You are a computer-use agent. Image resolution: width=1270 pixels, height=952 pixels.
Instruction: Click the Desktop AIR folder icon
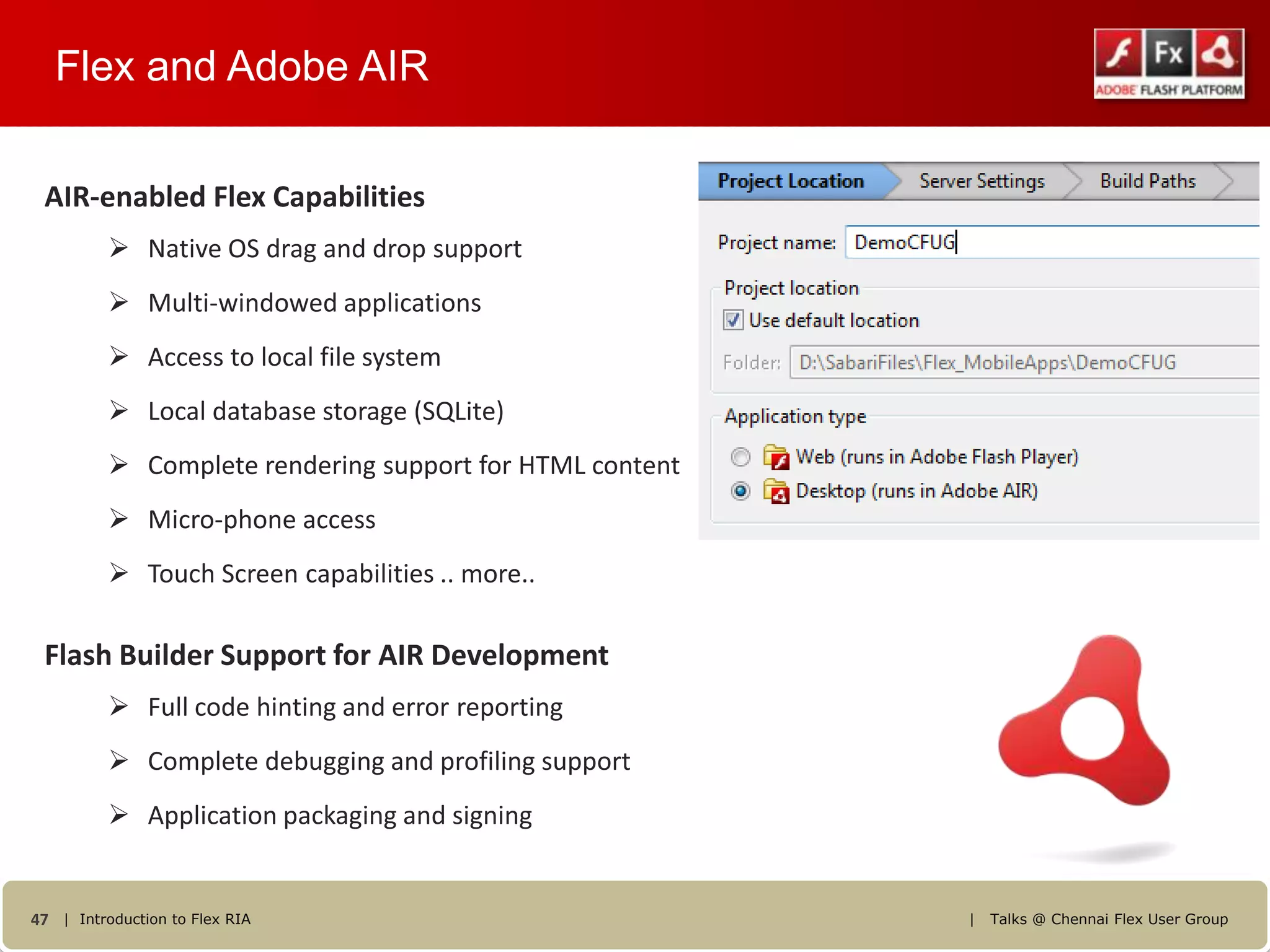click(x=776, y=491)
